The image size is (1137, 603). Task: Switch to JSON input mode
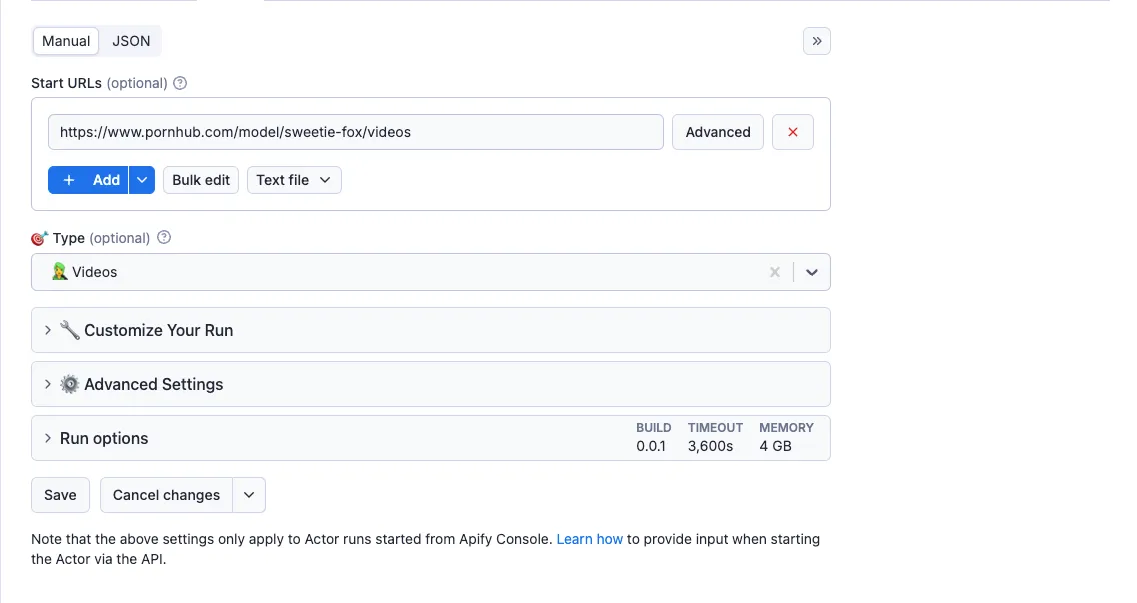[x=131, y=41]
